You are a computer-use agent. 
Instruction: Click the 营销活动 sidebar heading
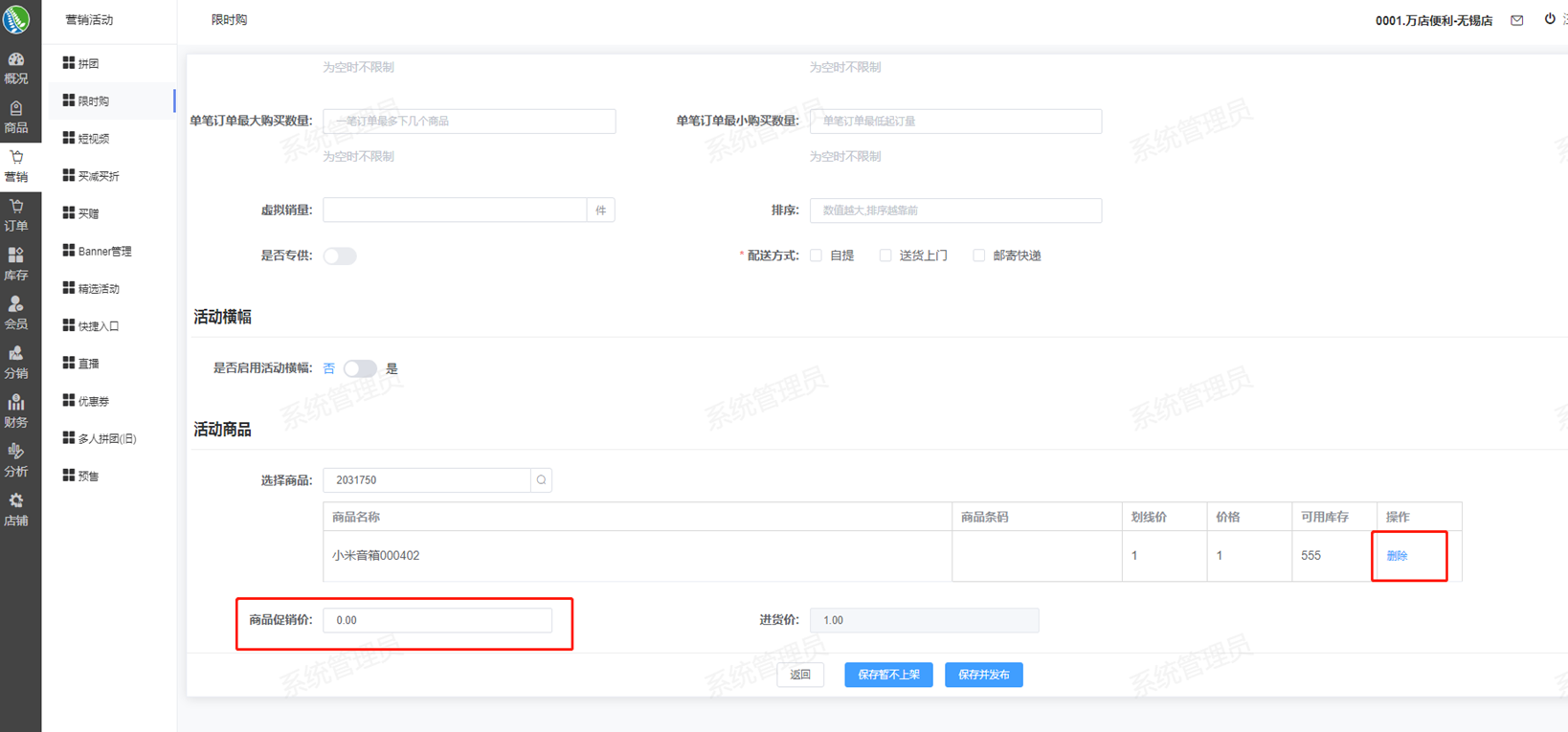click(89, 20)
